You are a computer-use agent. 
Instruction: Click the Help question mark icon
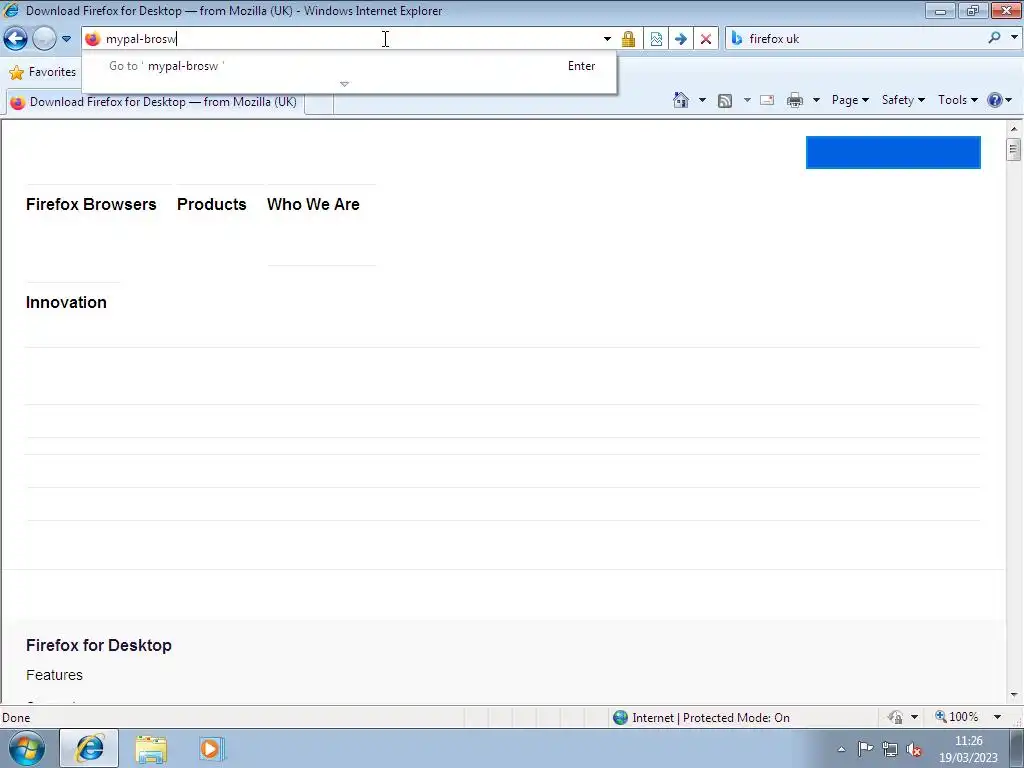pos(995,100)
